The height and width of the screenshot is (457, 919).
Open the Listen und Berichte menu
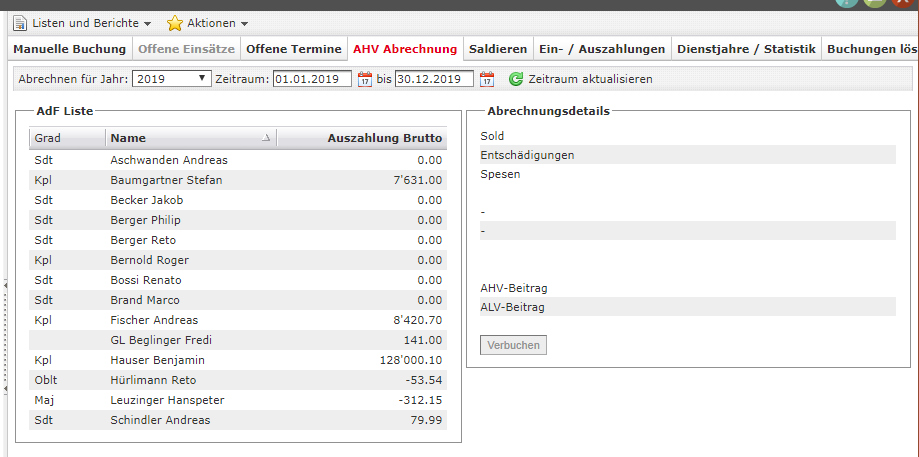(82, 23)
